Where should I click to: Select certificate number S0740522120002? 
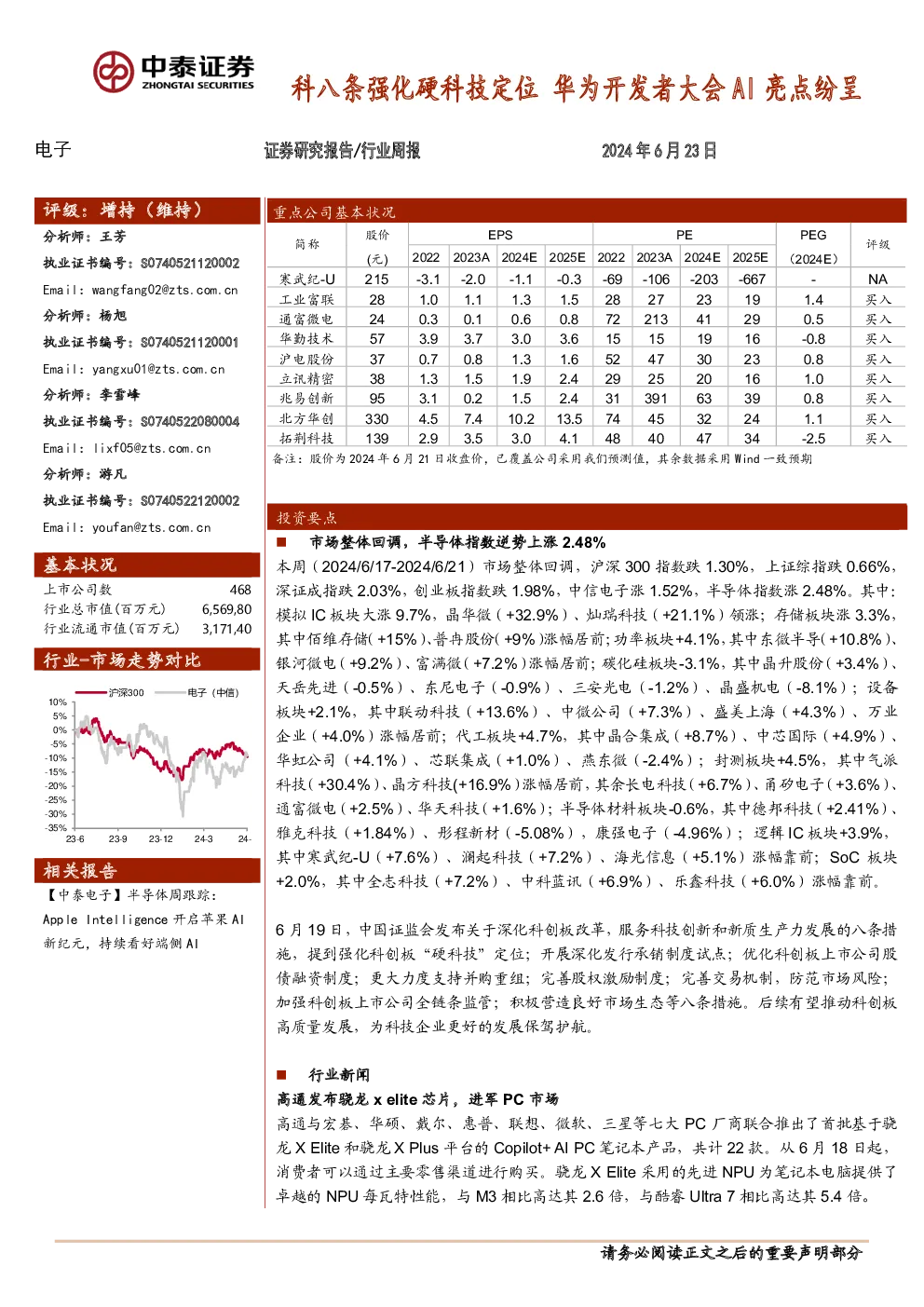click(x=190, y=501)
